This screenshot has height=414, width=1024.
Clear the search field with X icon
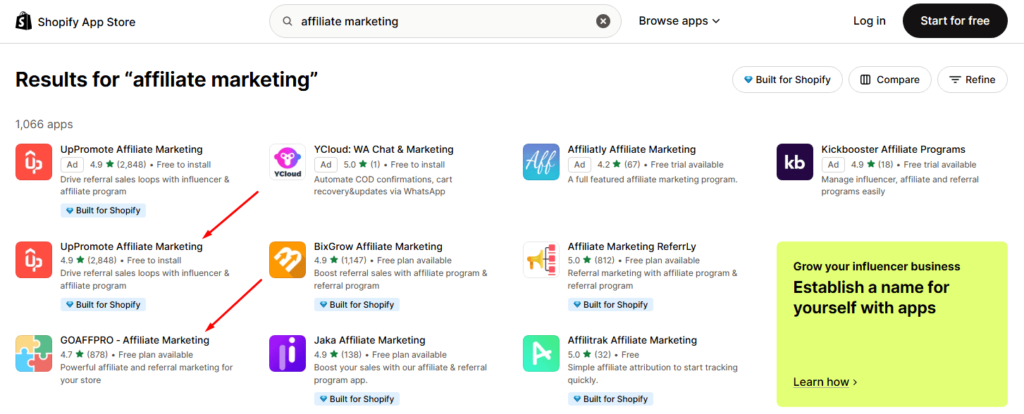(603, 21)
